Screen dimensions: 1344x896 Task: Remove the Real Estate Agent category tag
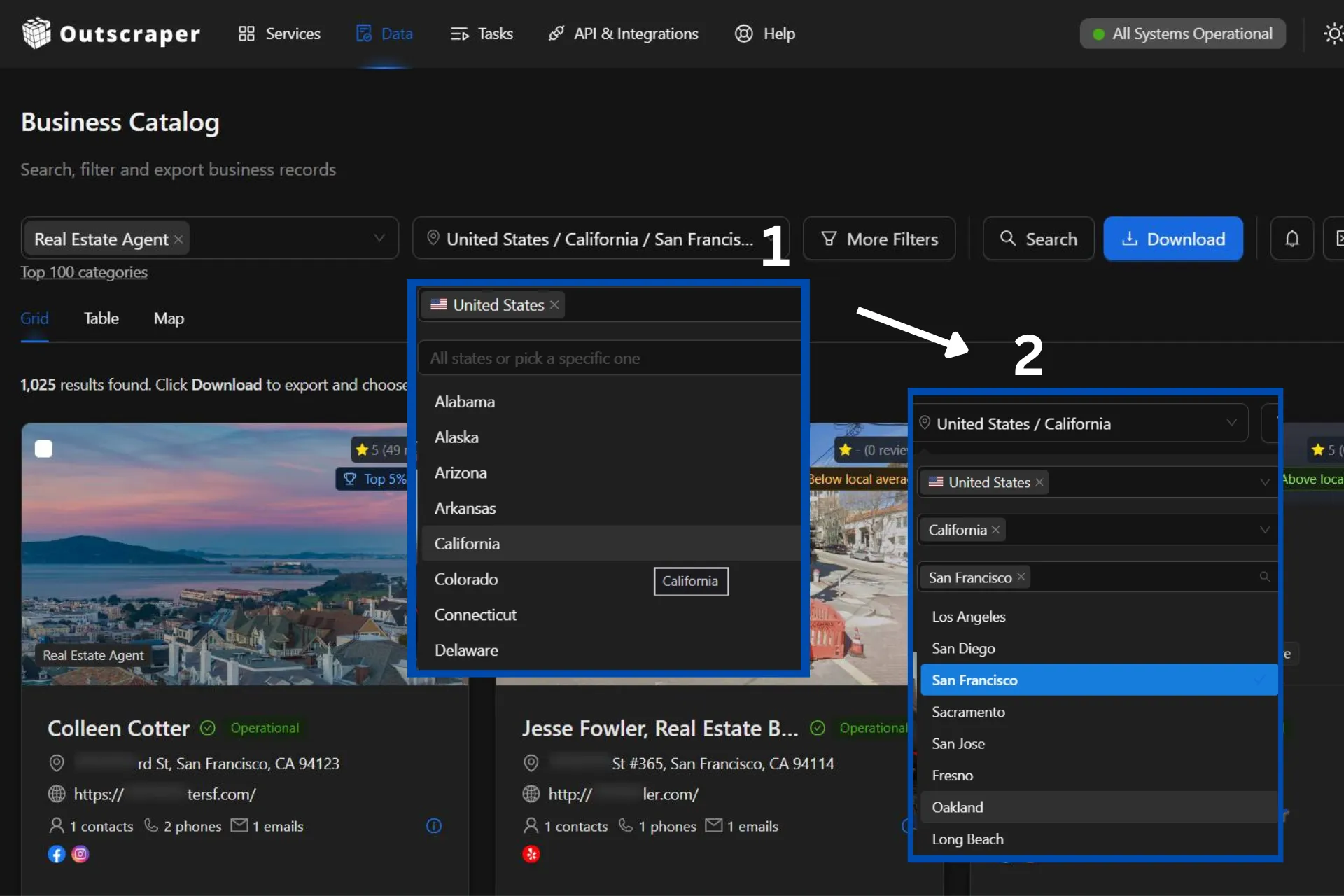[178, 239]
